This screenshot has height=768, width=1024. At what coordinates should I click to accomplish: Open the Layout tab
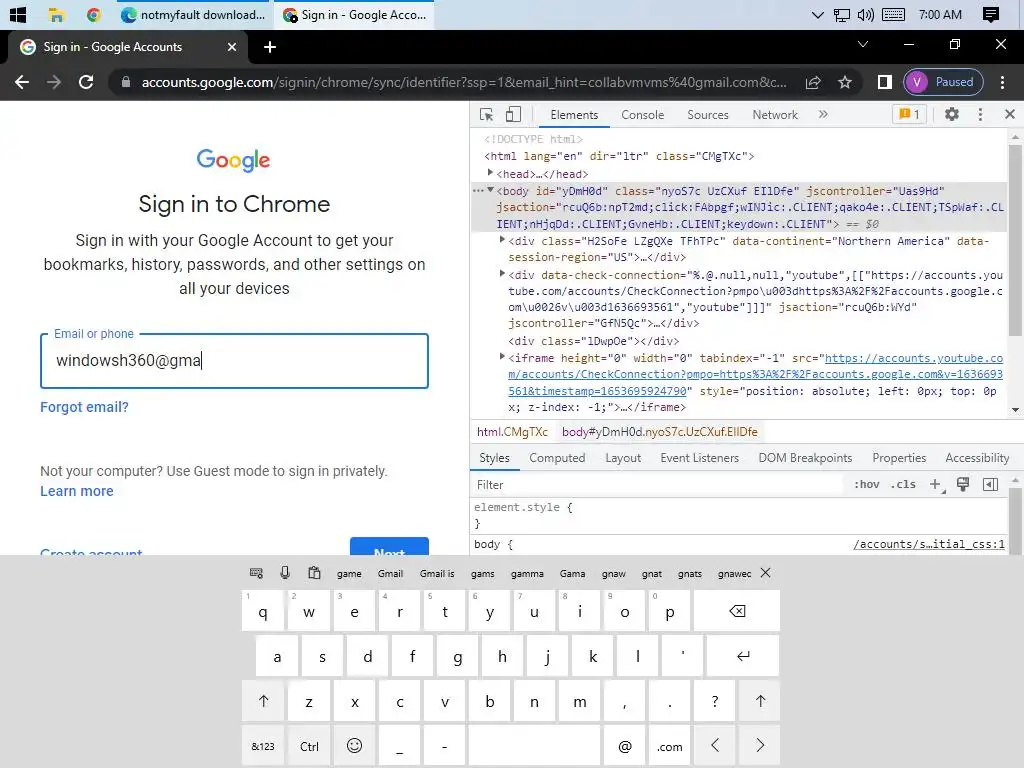click(x=622, y=458)
